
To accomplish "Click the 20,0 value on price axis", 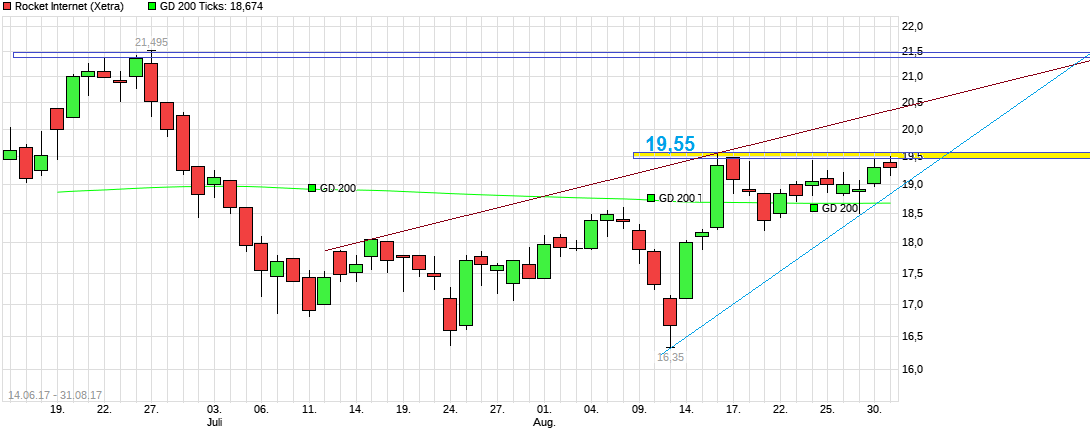I will click(911, 129).
